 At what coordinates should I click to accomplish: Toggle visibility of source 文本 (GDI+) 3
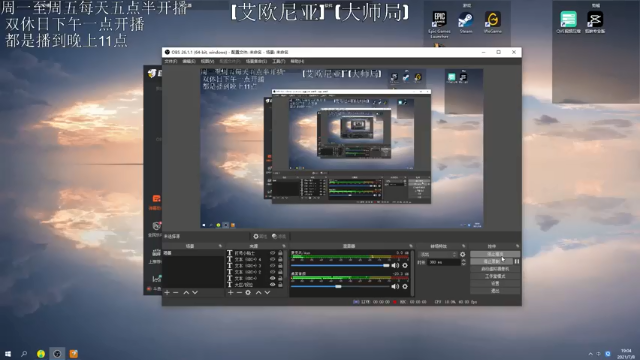(x=273, y=265)
